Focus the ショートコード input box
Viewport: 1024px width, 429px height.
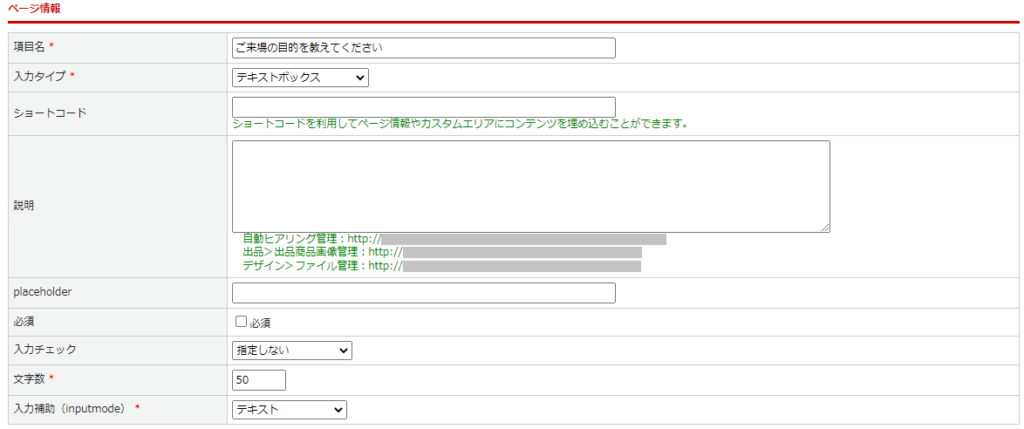point(423,107)
